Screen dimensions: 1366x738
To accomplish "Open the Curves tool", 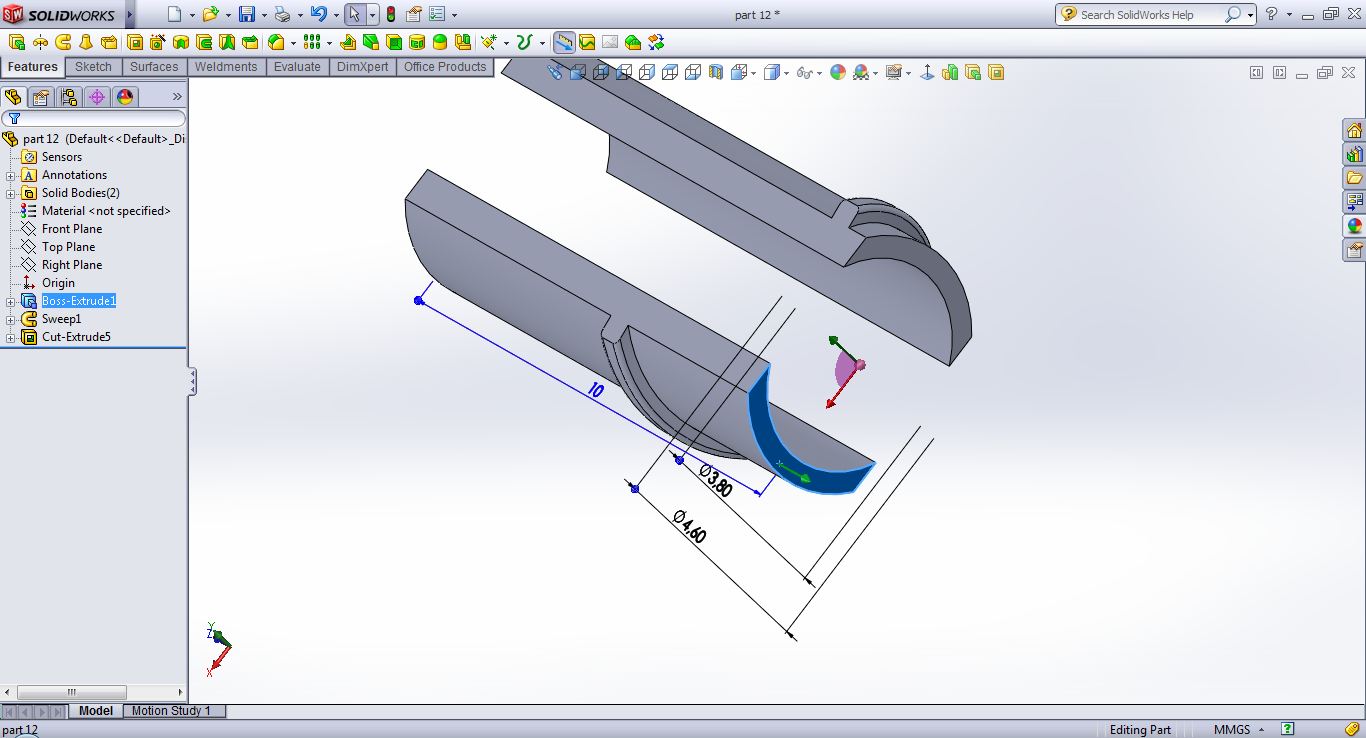I will click(523, 42).
